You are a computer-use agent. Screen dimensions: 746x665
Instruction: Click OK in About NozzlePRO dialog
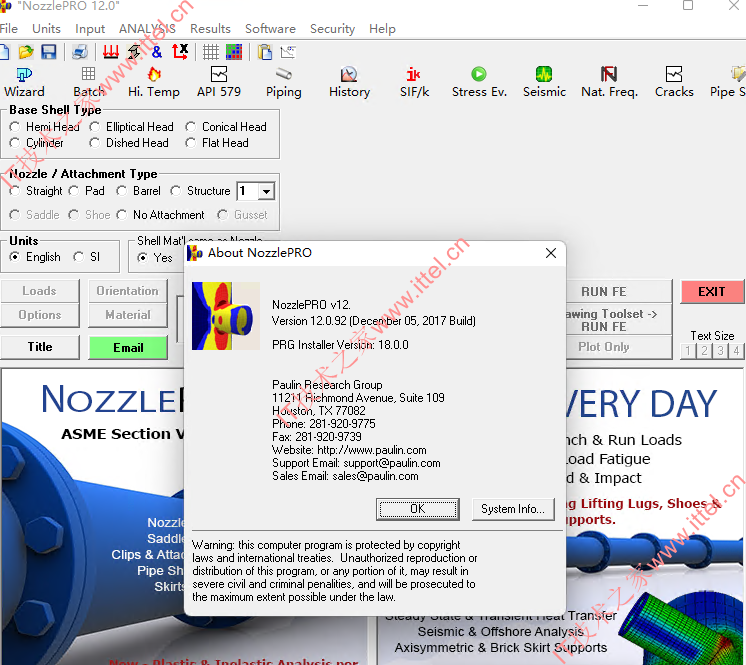tap(418, 509)
